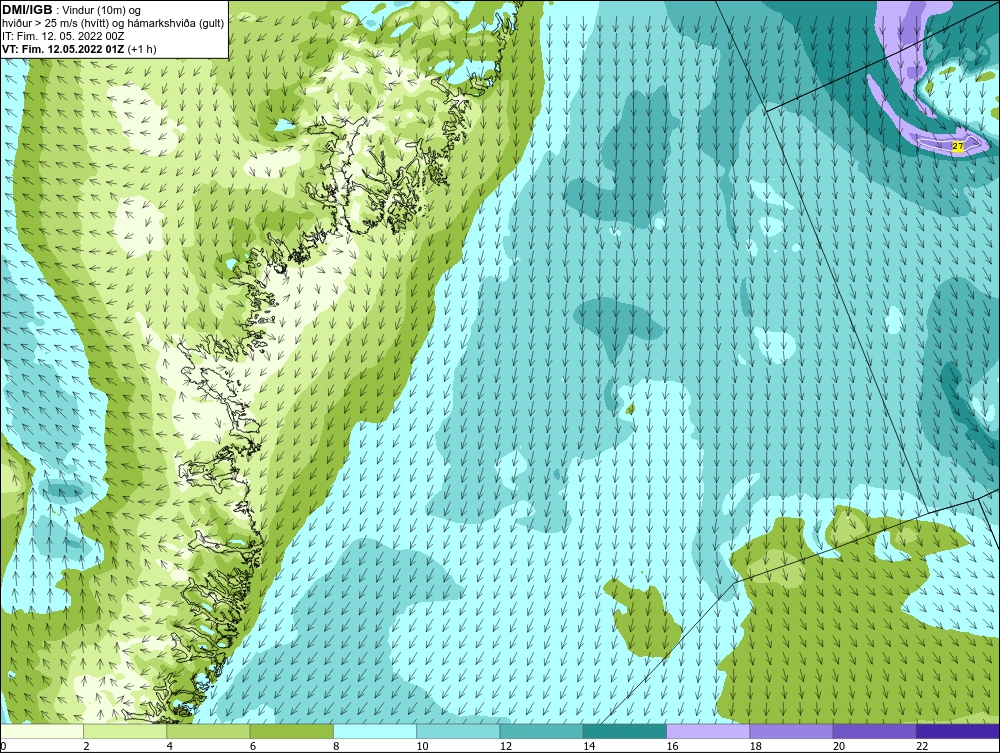This screenshot has width=1000, height=753.
Task: Select the 20–22 m/s purple legend swatch
Action: pyautogui.click(x=874, y=731)
